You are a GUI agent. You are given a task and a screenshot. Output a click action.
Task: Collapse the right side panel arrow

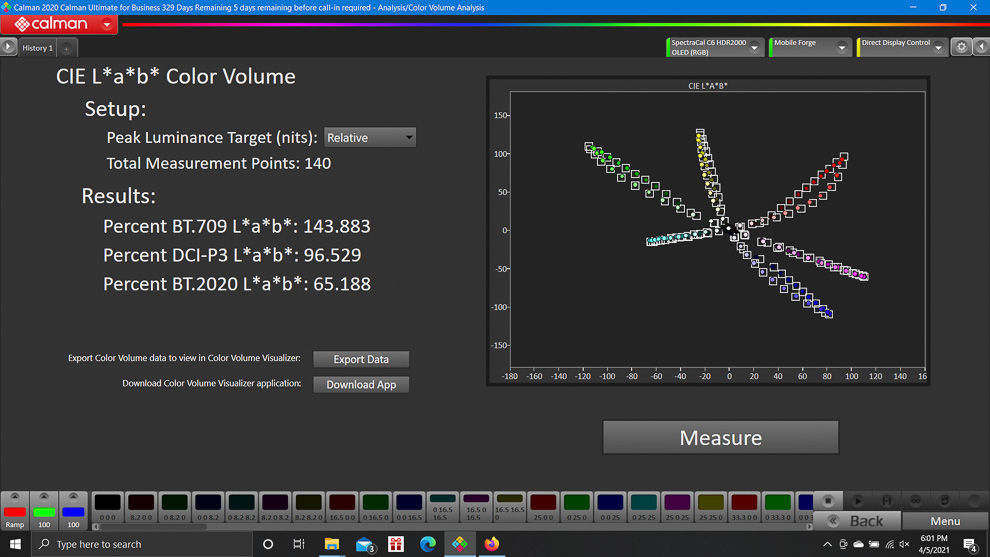[x=981, y=47]
